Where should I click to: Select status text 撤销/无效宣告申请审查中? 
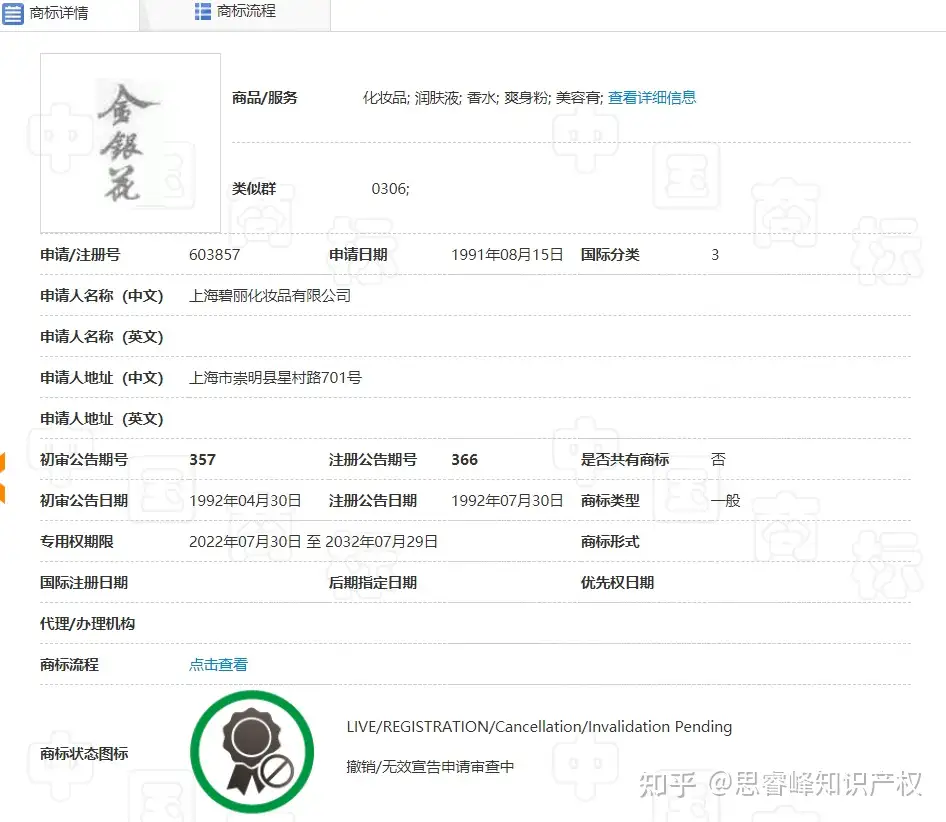pos(430,766)
